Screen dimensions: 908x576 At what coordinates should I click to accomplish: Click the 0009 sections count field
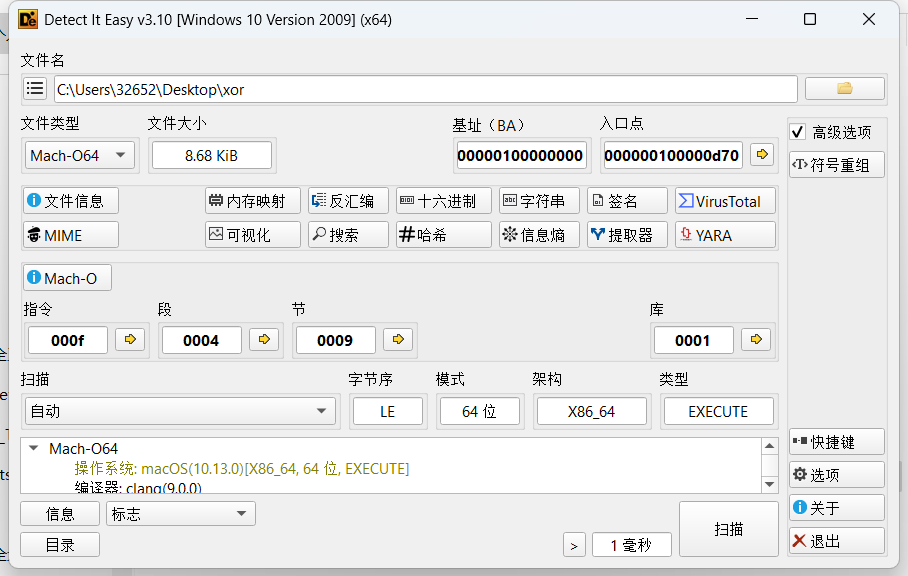(x=335, y=340)
